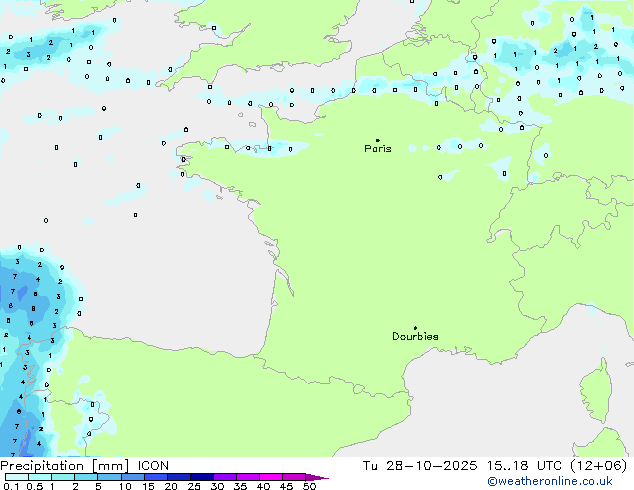The height and width of the screenshot is (490, 634).
Task: Open the weatheronline.co.uk copyright link
Action: pyautogui.click(x=550, y=481)
